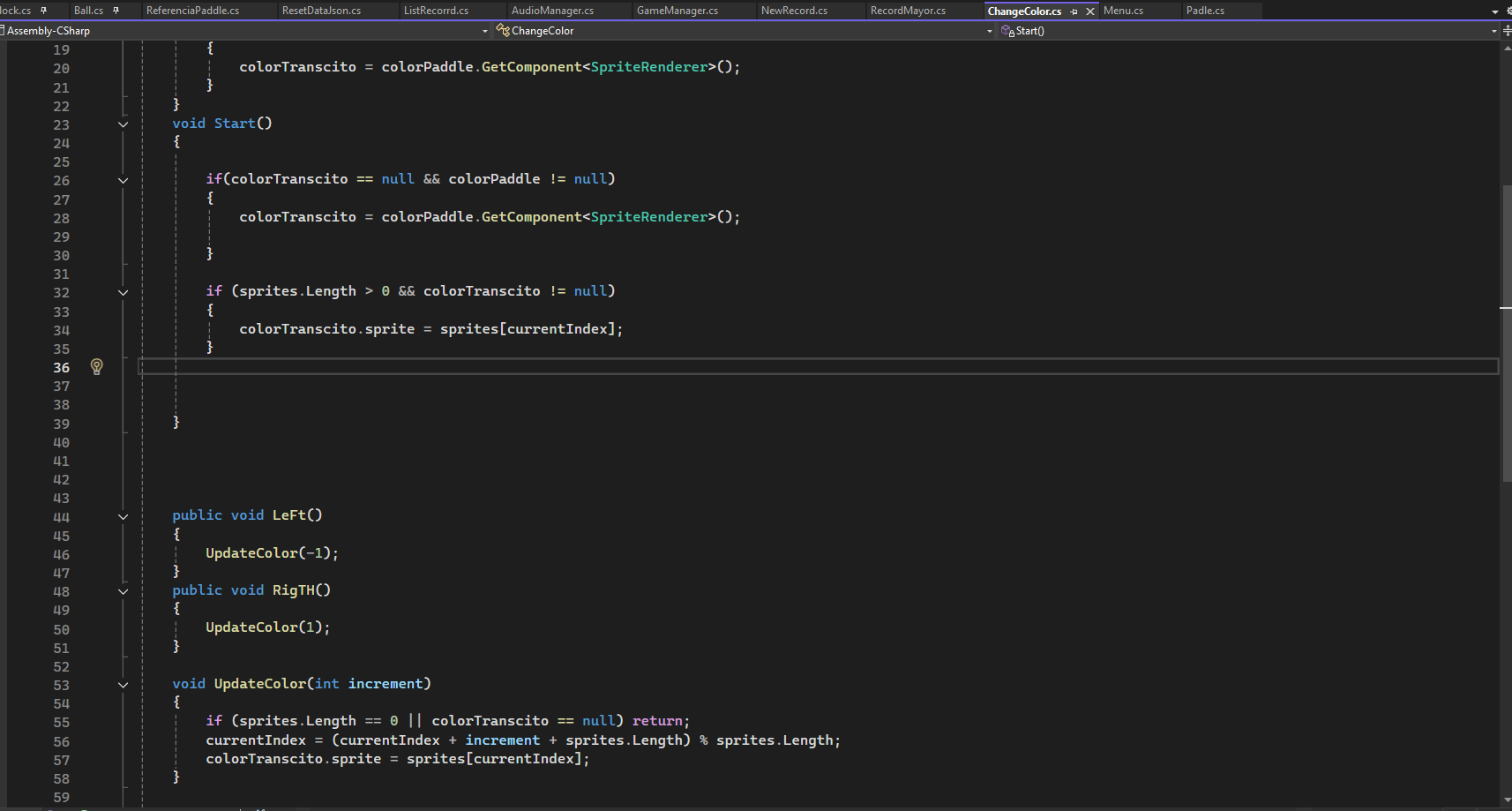
Task: Click the scrollbar up arrow
Action: click(x=1507, y=49)
